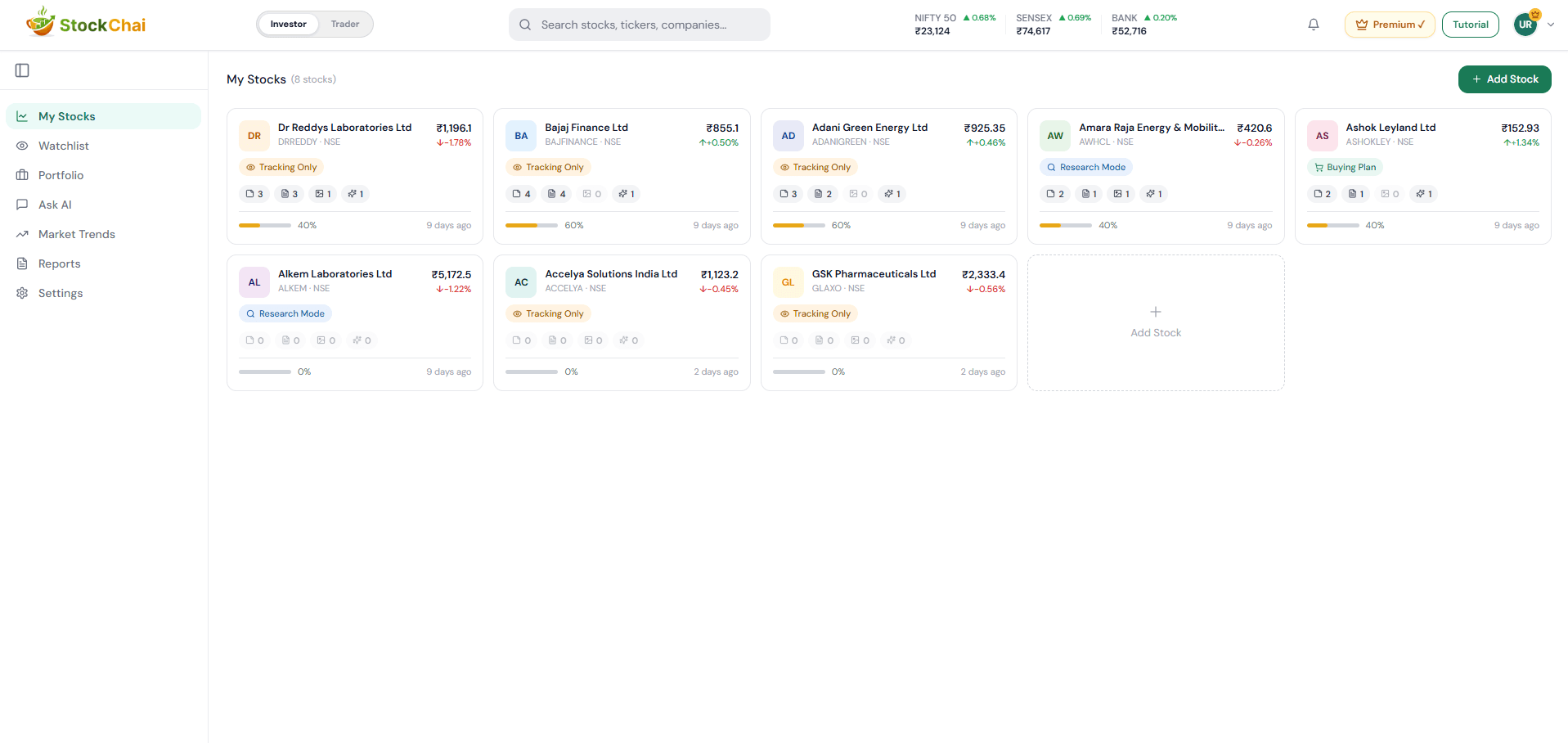Screen dimensions: 1568x743
Task: Toggle Research Mode badge on Alkem Laboratories
Action: click(285, 313)
